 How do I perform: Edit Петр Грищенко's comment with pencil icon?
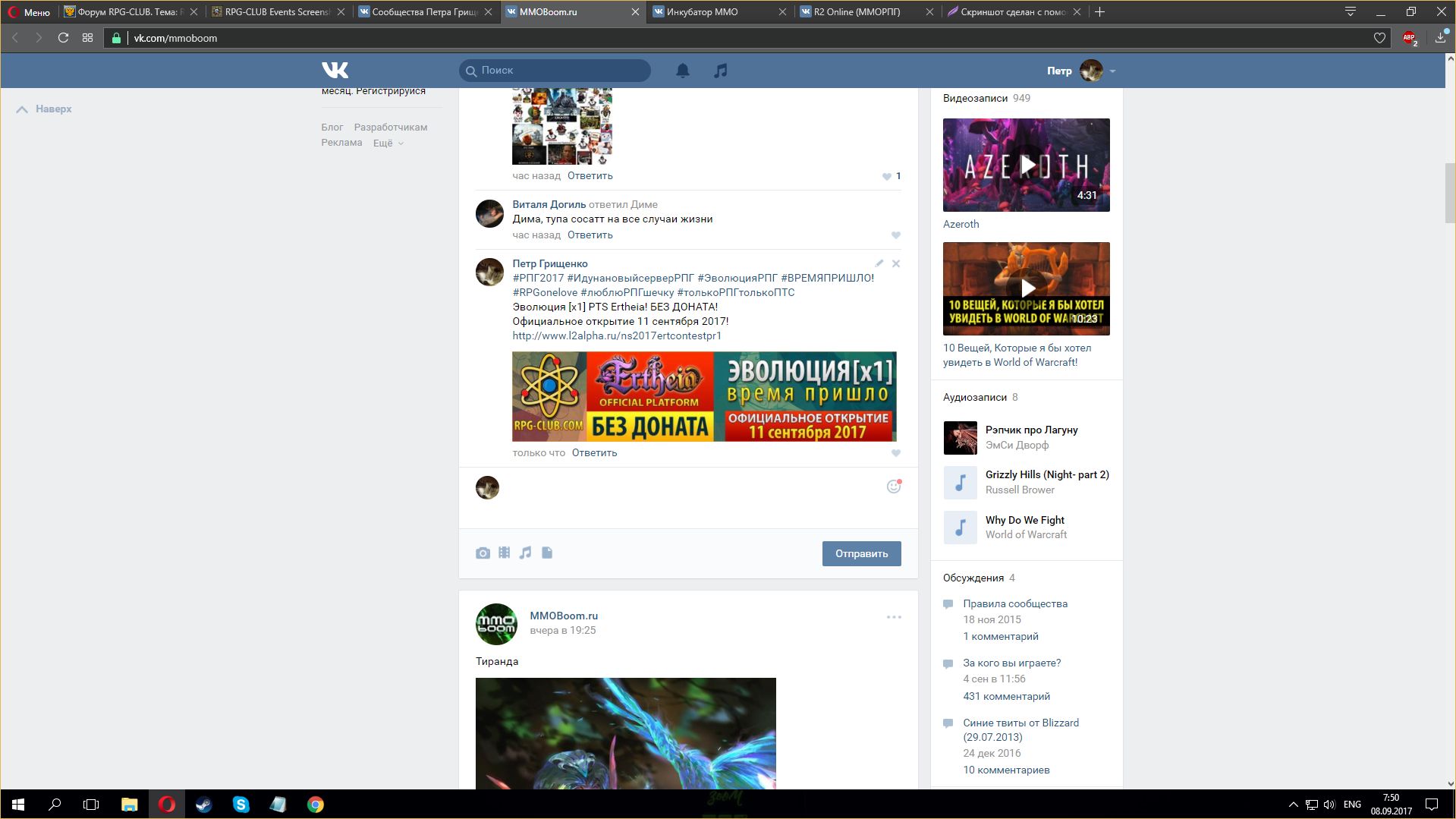click(879, 263)
